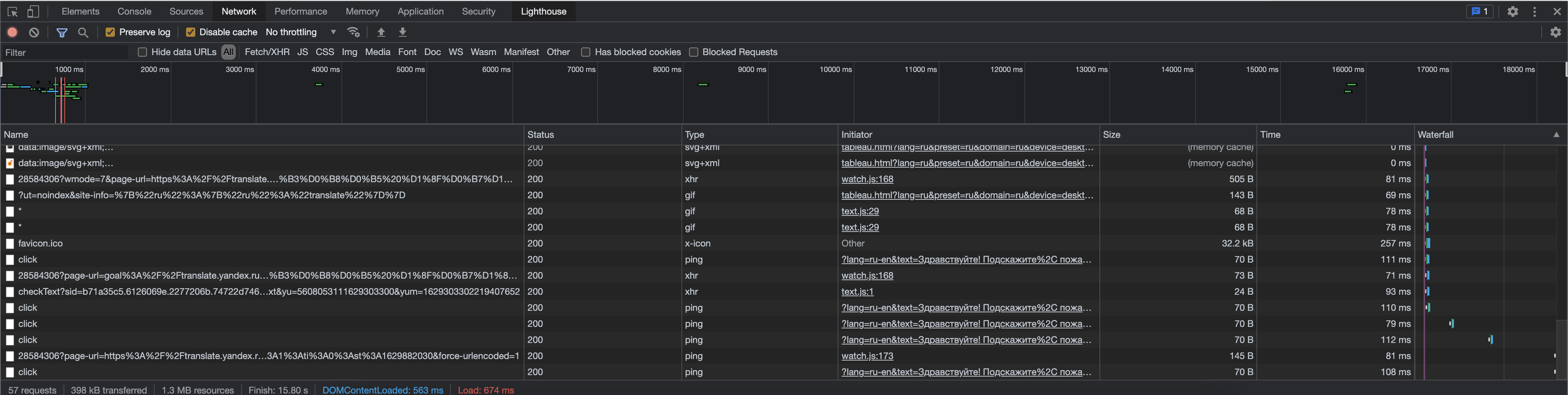Switch to the Console tab
The width and height of the screenshot is (1568, 395).
point(134,11)
